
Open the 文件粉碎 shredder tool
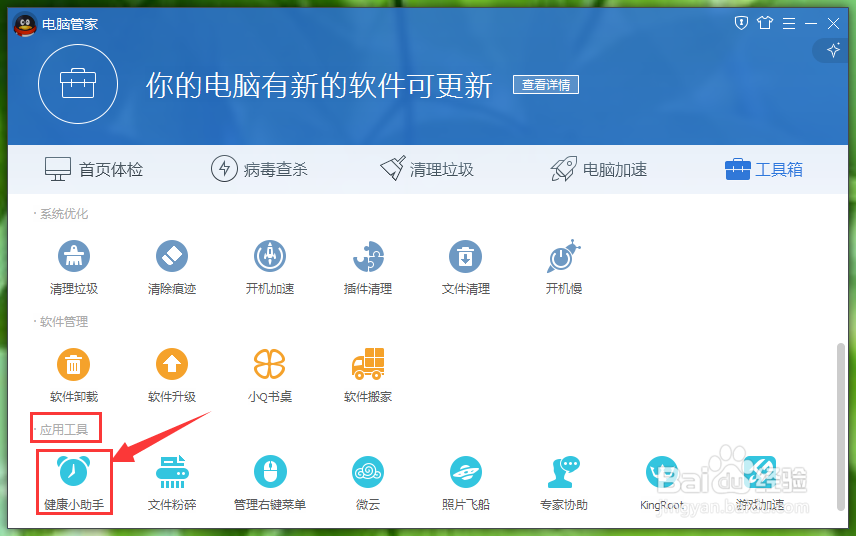coord(172,472)
